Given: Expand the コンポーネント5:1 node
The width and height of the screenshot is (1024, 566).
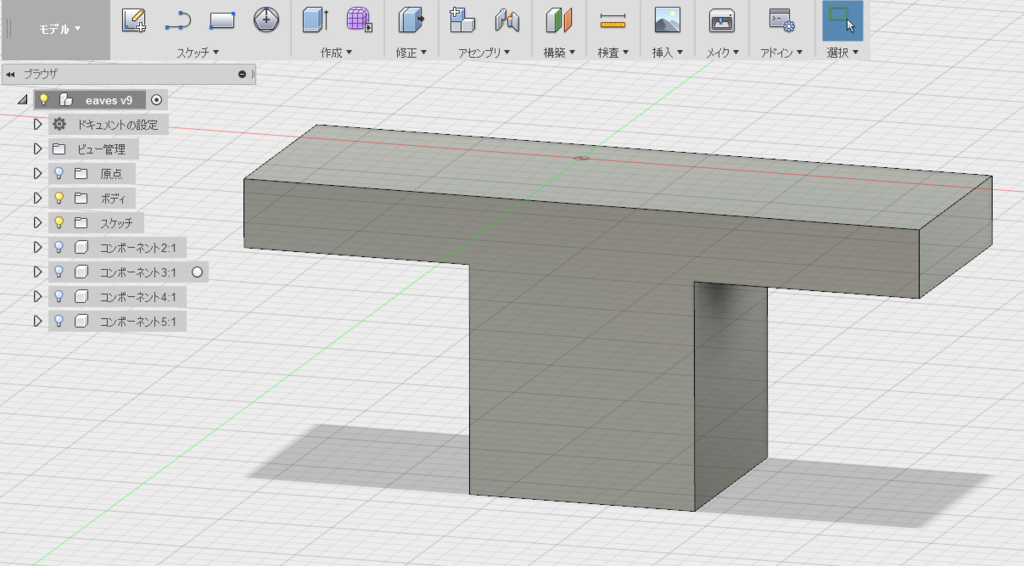Looking at the screenshot, I should [37, 321].
